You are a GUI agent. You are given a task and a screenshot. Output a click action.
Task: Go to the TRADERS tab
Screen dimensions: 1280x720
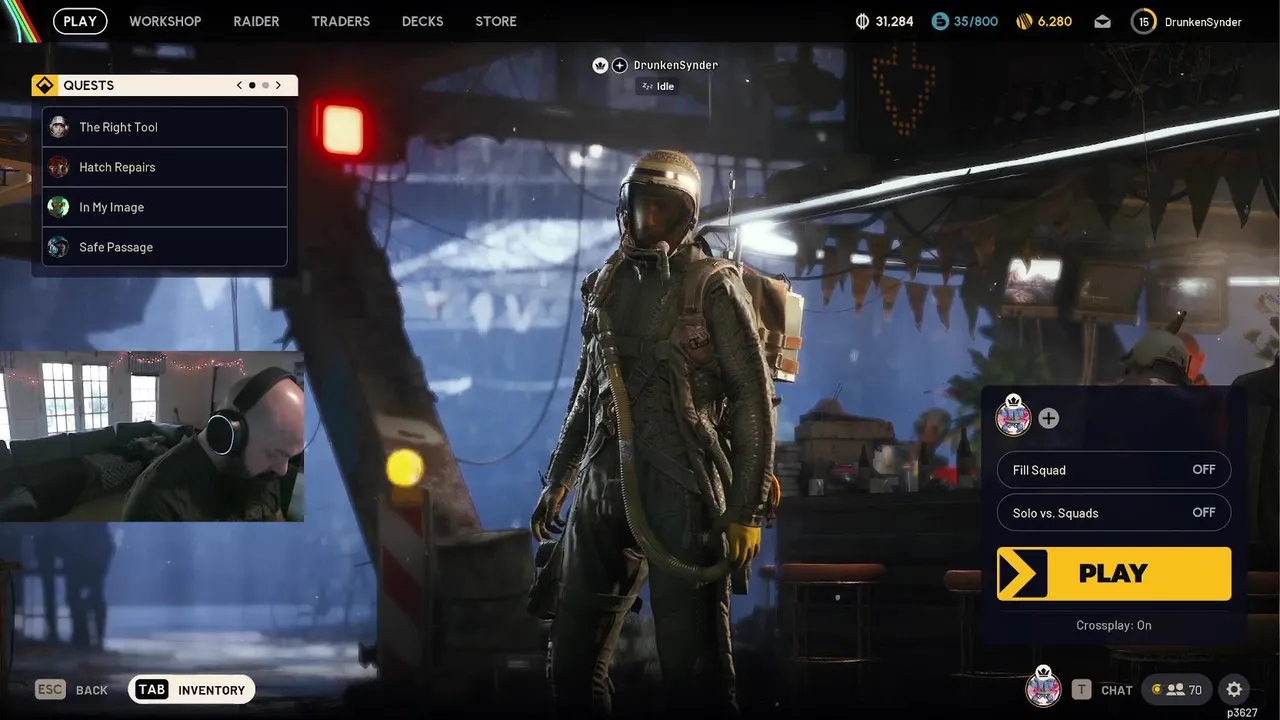[340, 21]
